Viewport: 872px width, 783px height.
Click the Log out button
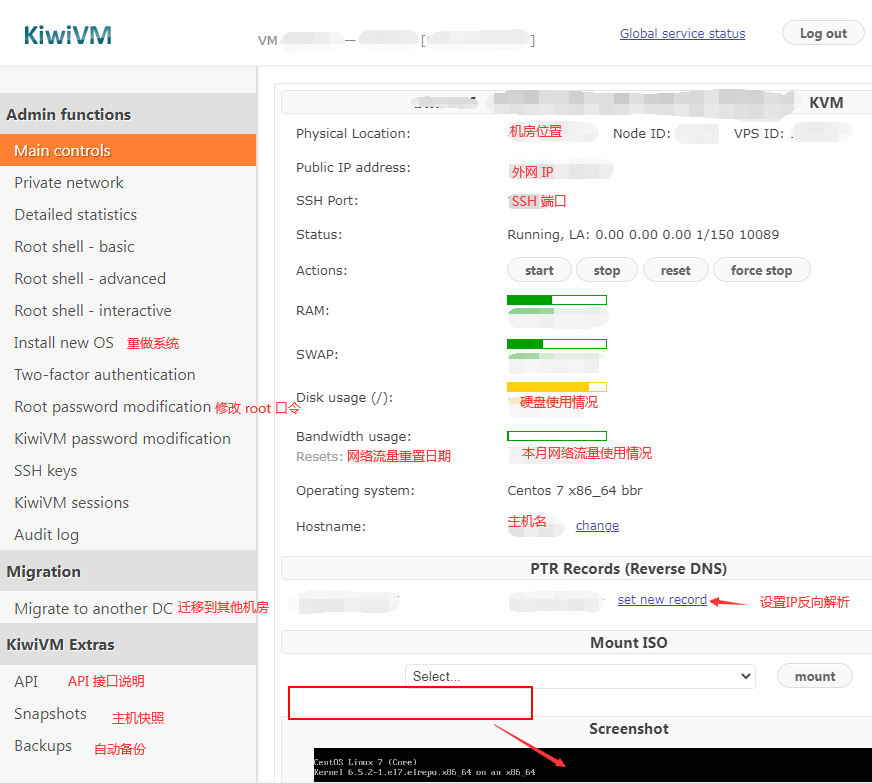[823, 33]
